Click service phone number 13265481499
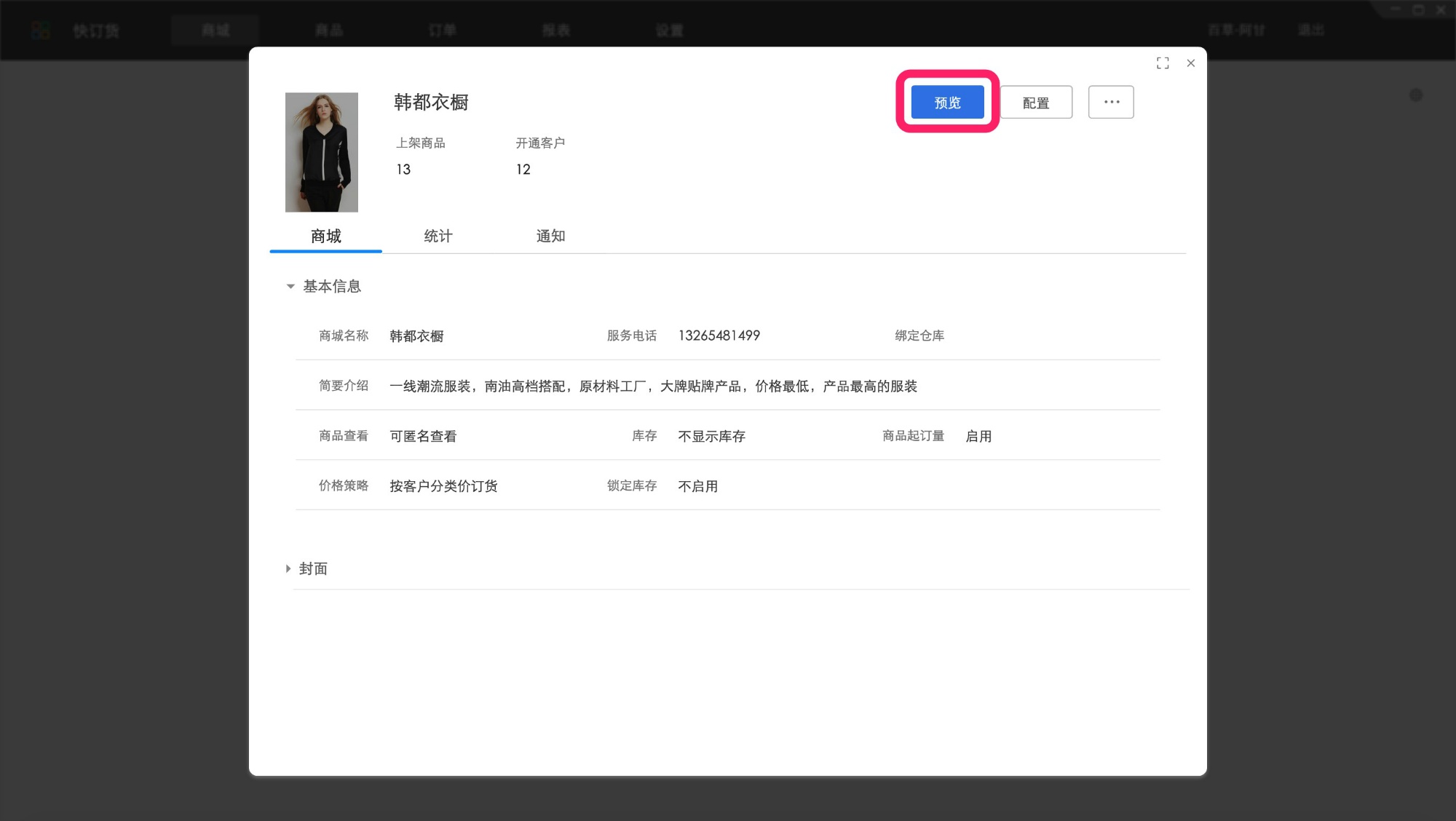Image resolution: width=1456 pixels, height=821 pixels. tap(719, 336)
